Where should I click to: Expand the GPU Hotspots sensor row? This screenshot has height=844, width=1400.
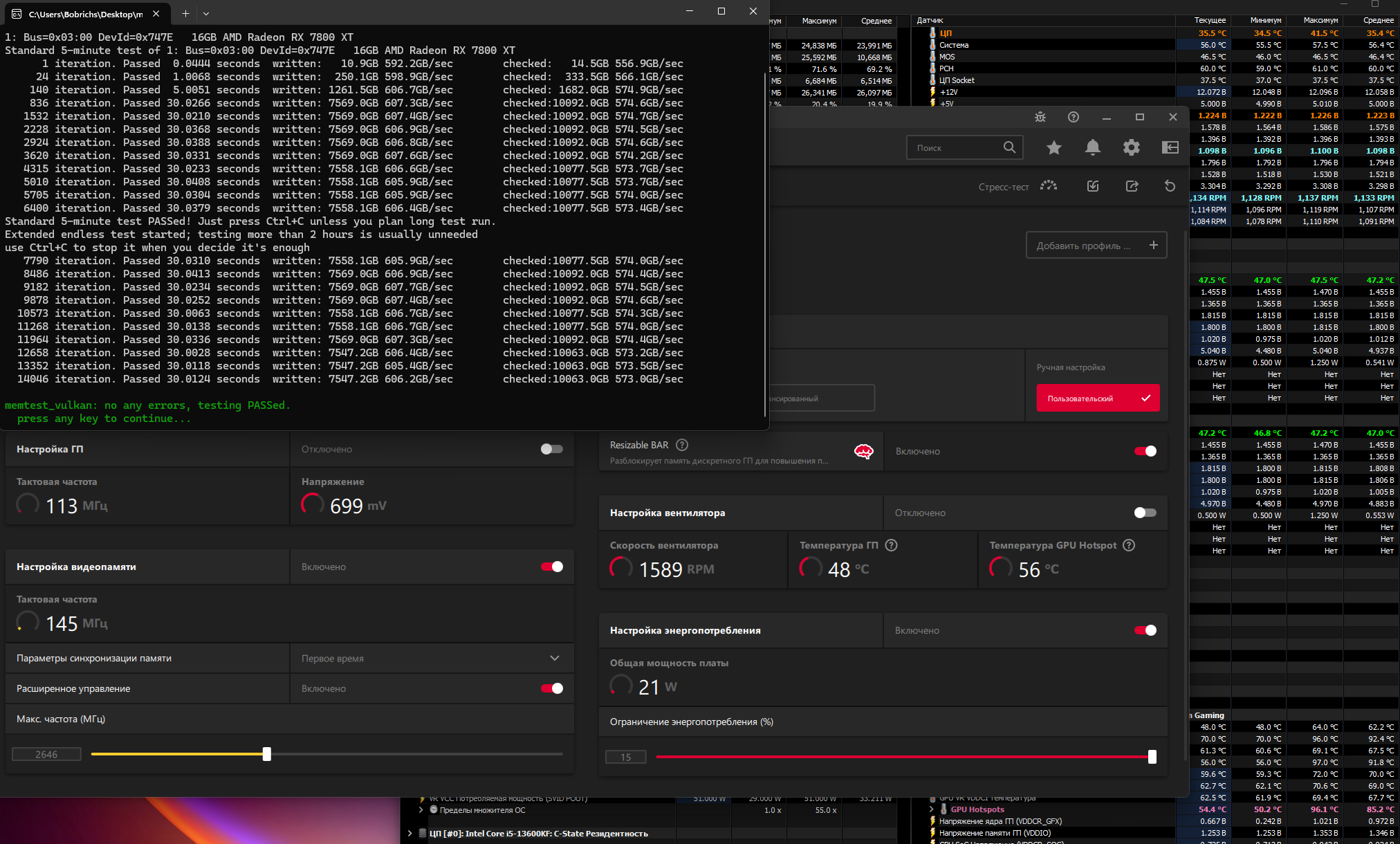[931, 809]
